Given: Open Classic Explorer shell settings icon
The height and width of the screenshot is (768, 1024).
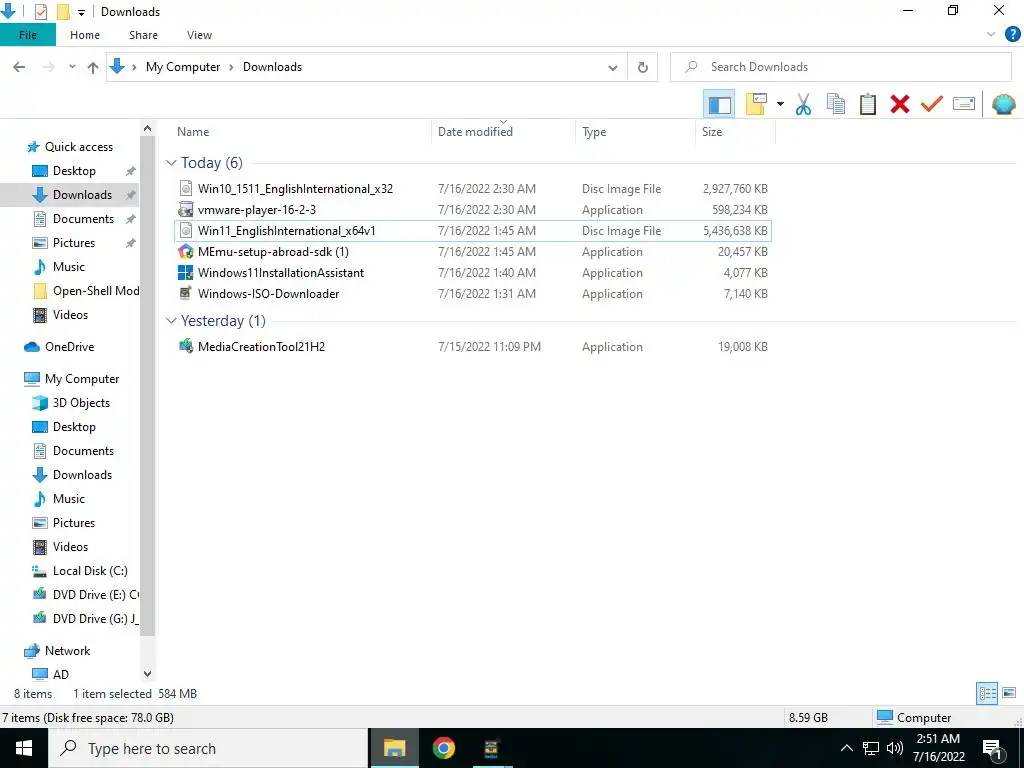Looking at the screenshot, I should click(1003, 104).
